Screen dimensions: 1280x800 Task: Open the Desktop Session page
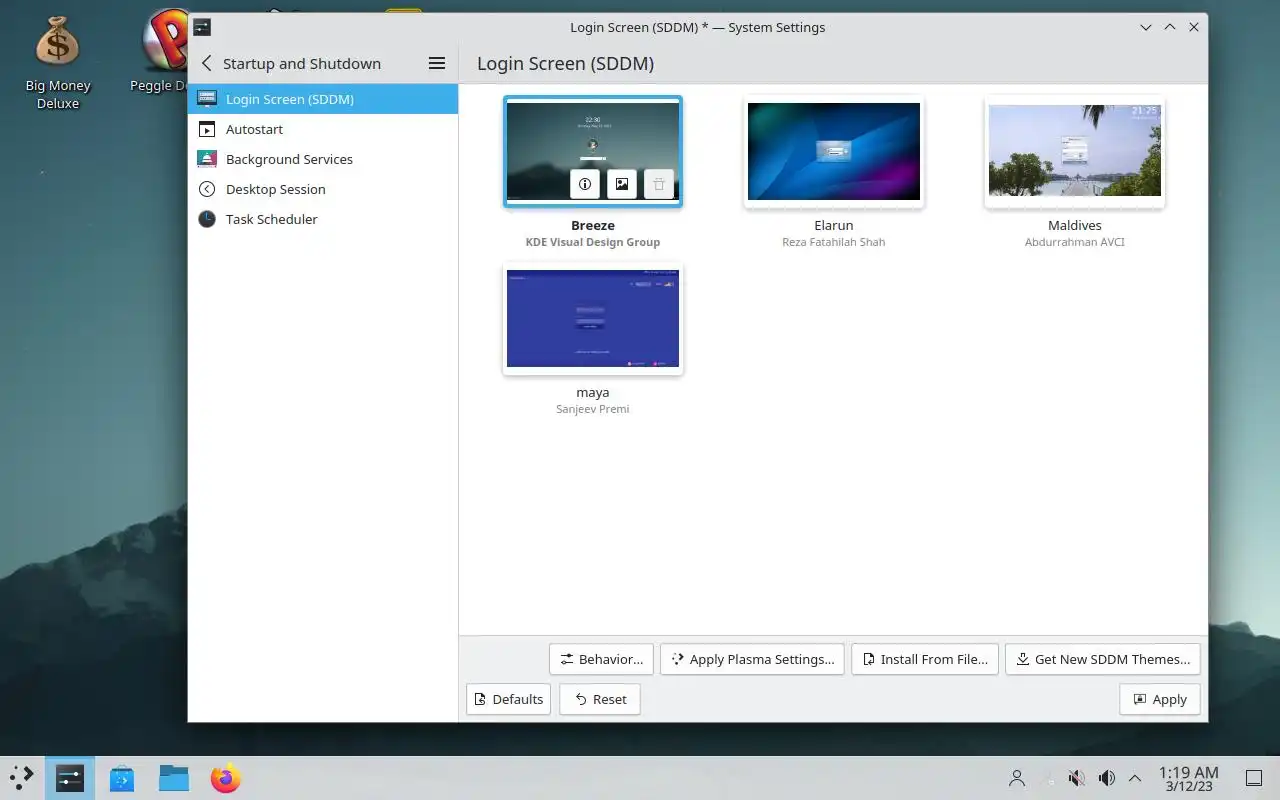click(323, 189)
